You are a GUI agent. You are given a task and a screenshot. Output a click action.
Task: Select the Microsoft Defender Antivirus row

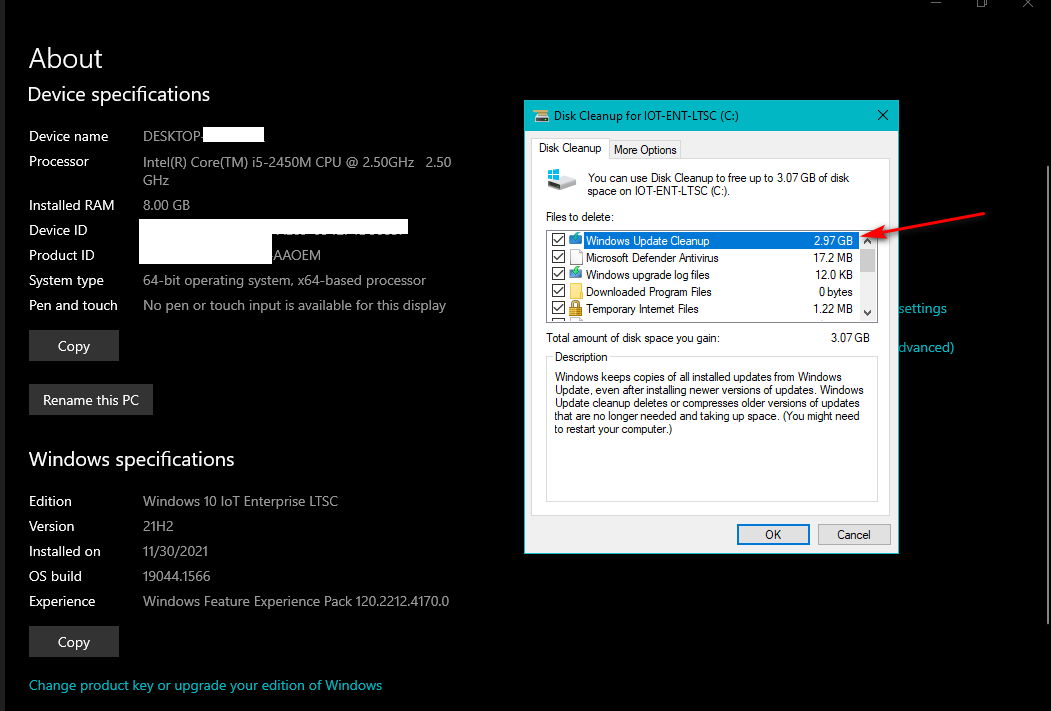point(703,257)
